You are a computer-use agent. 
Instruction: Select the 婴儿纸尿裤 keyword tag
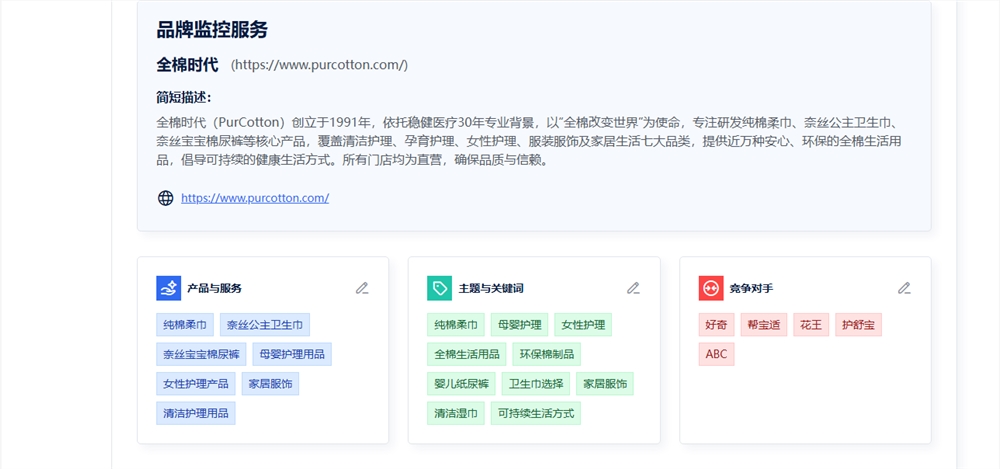pos(461,384)
